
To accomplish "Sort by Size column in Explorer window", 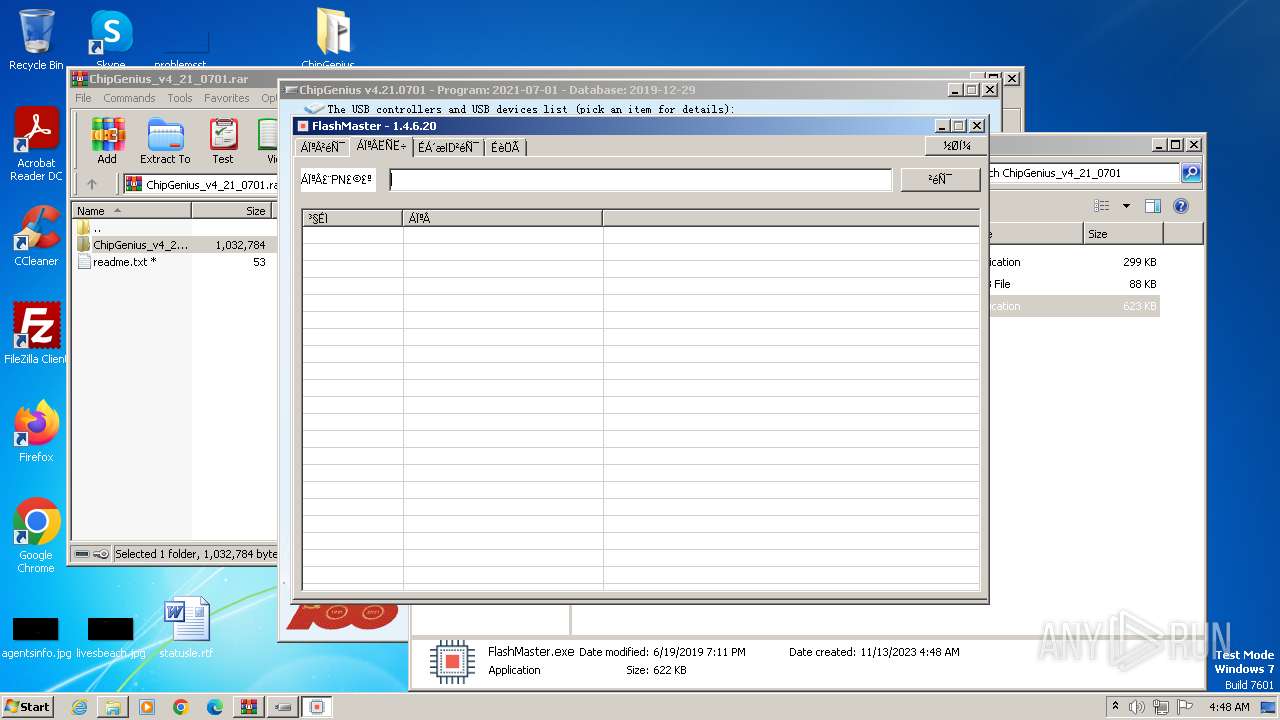I will [x=1123, y=234].
